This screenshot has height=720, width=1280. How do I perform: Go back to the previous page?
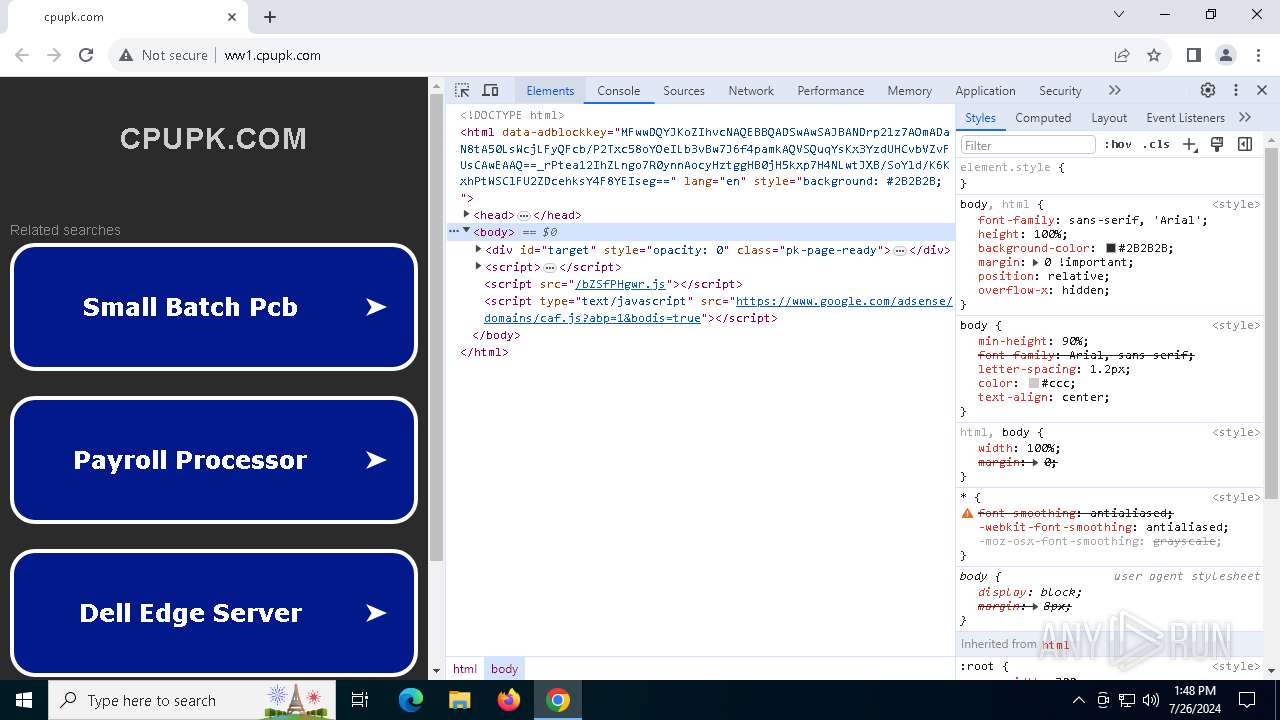22,55
